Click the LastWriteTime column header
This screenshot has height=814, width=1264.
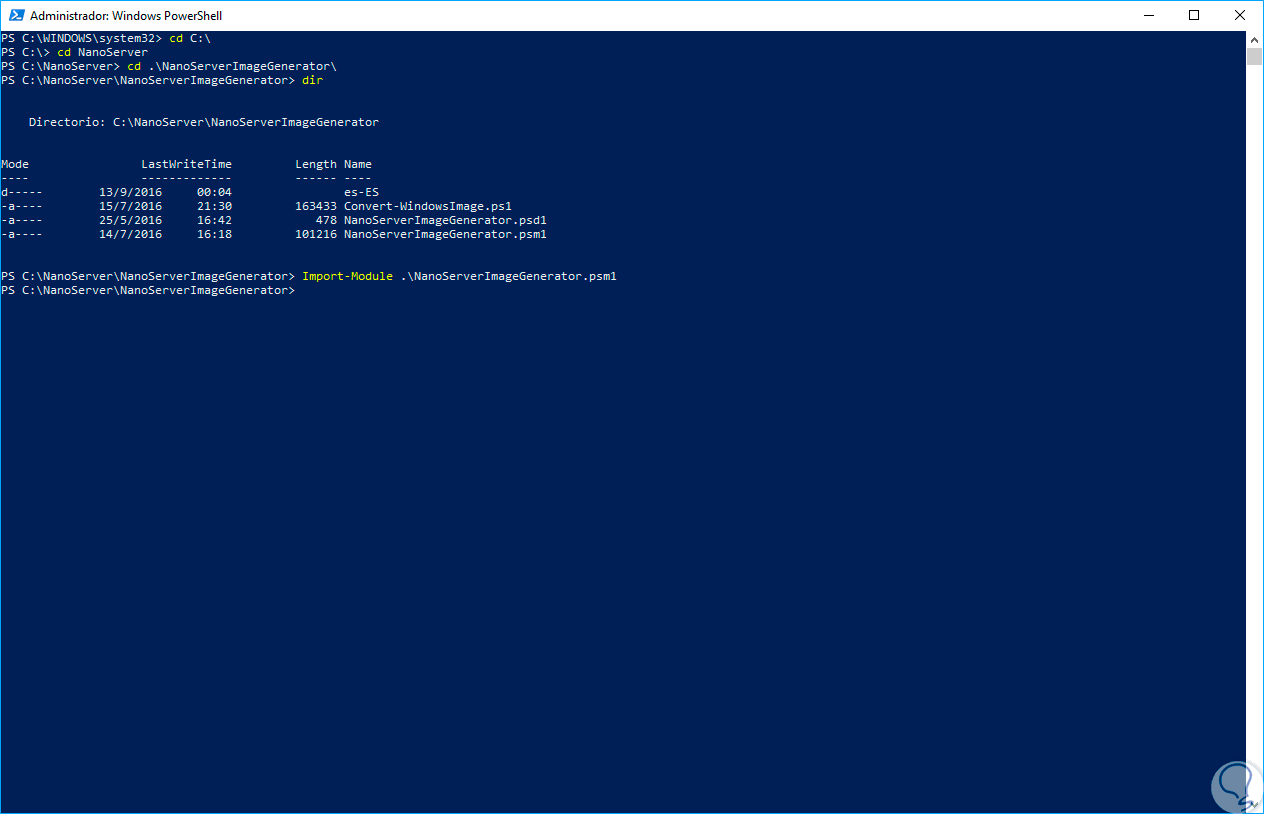click(x=186, y=164)
